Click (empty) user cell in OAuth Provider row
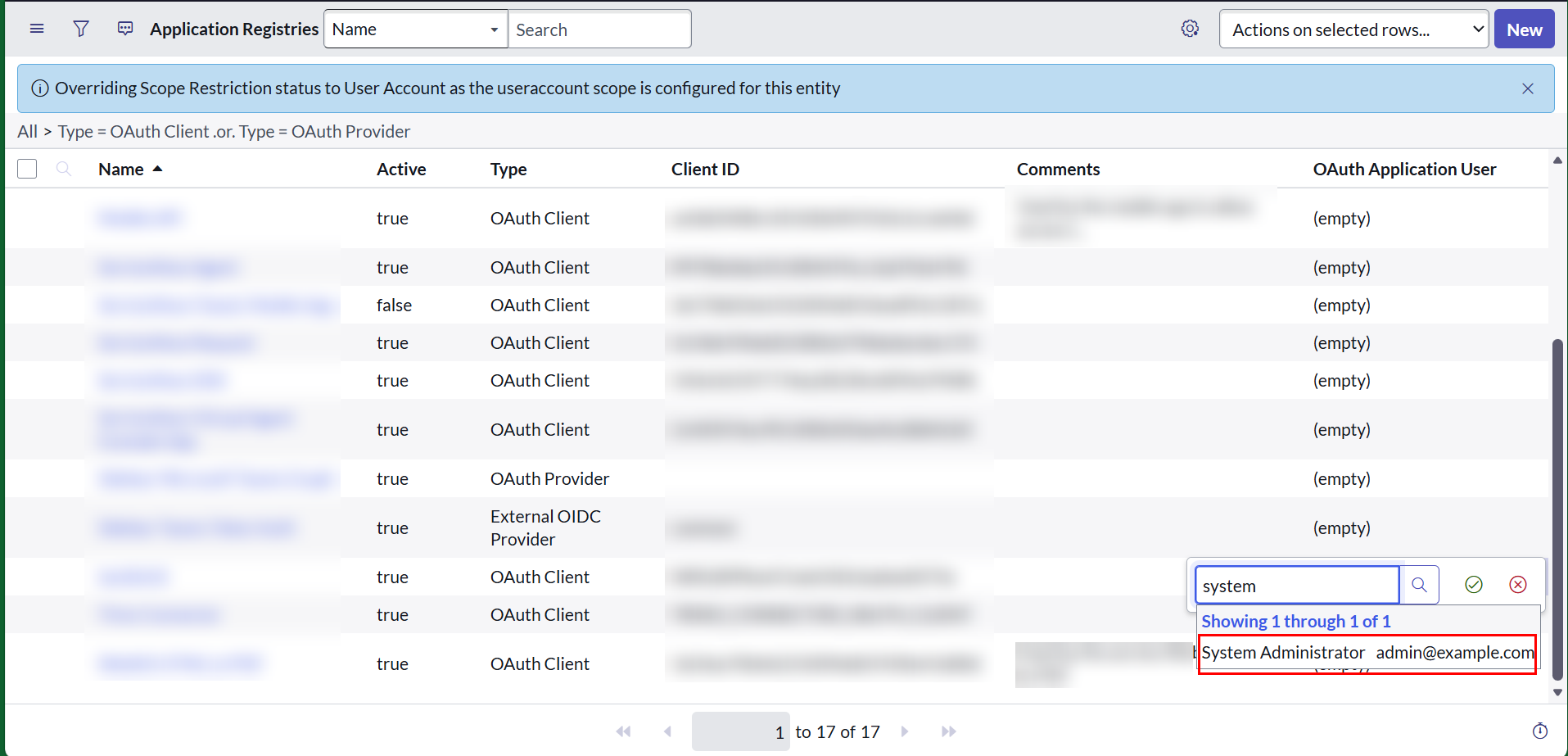Screen dimensions: 1568x756 (1341, 478)
